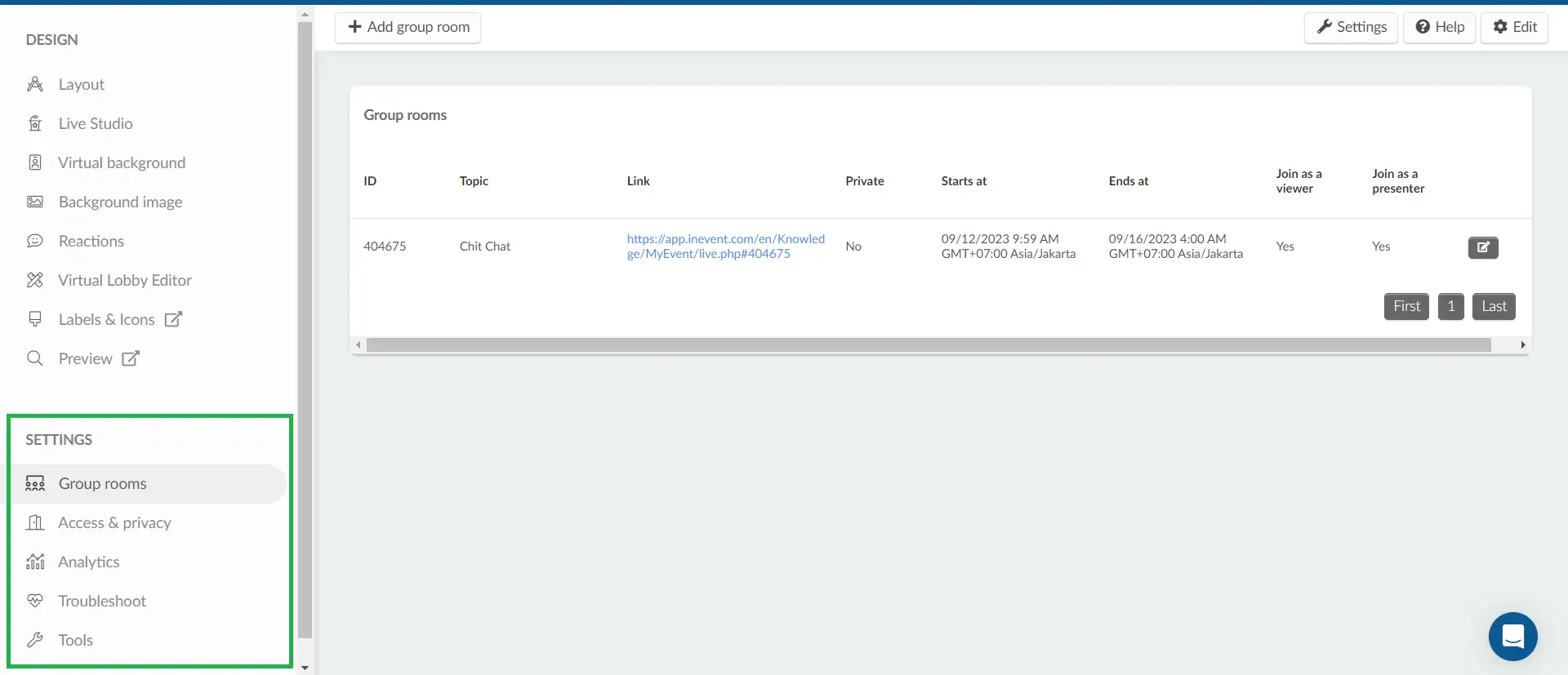The image size is (1568, 675).
Task: Click the Analytics chart icon
Action: click(x=35, y=562)
